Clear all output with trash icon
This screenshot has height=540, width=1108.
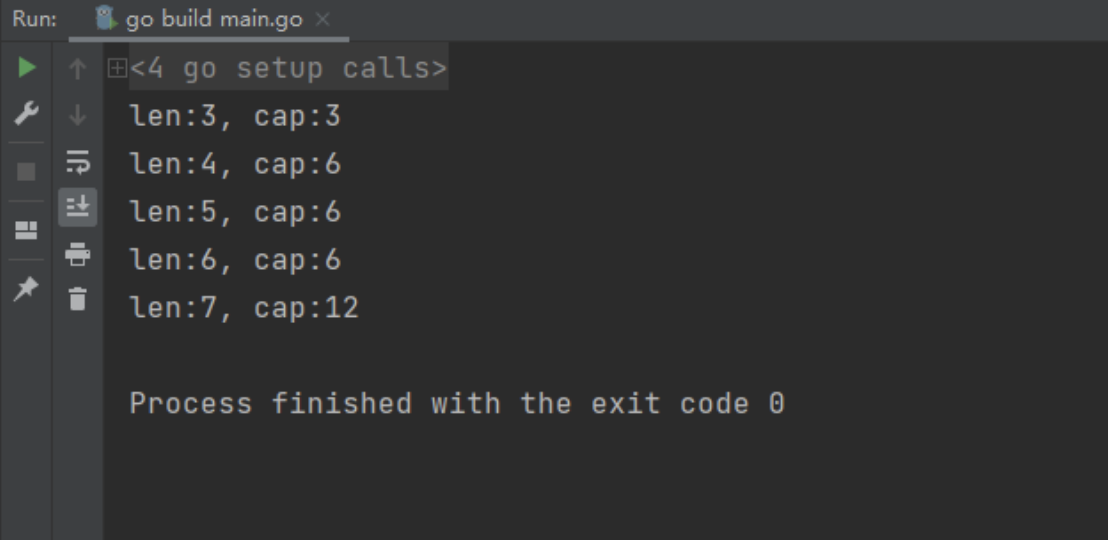coord(78,298)
